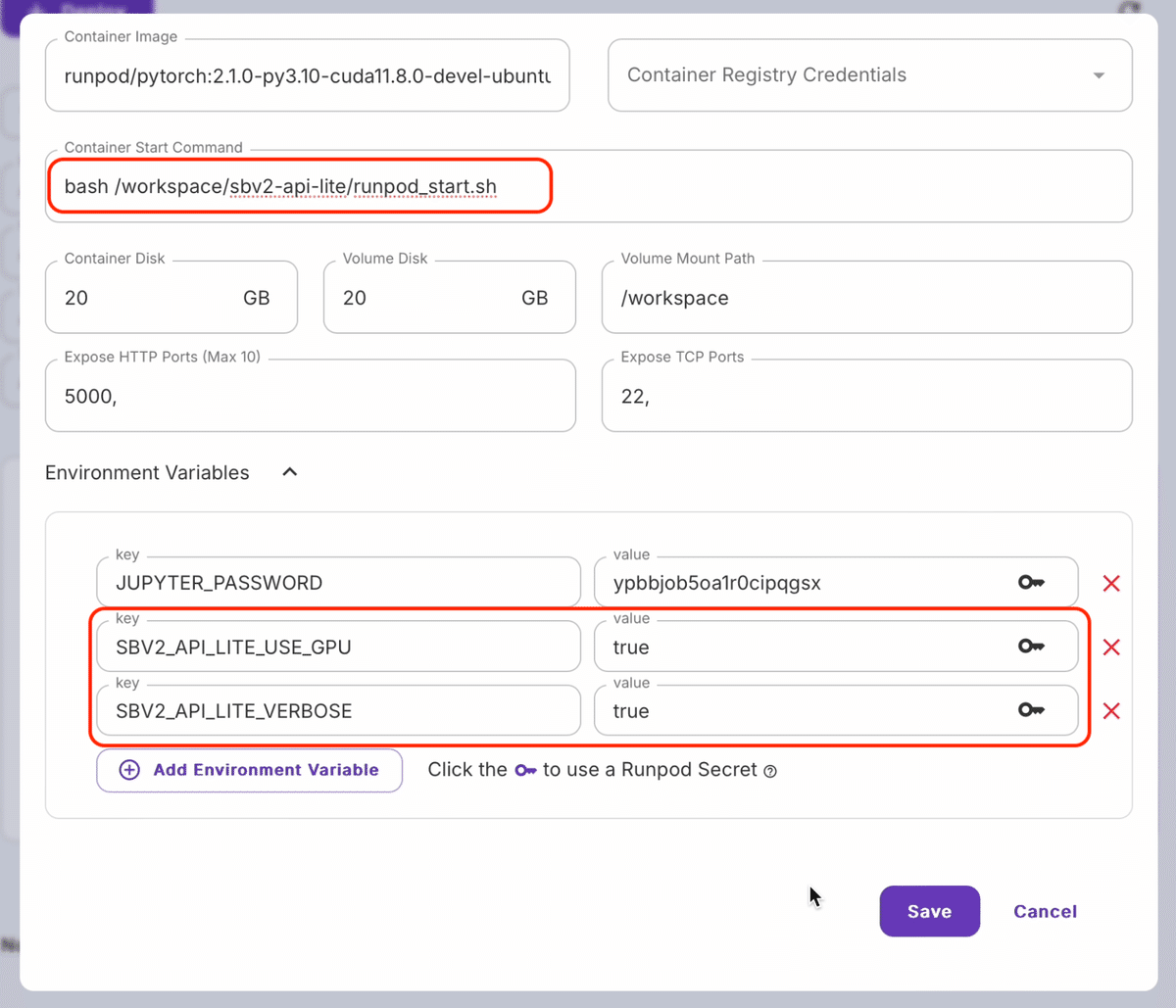Edit the SBV2_API_LITE_VERBOSE key field
Viewport: 1176px width, 1008px height.
[339, 710]
